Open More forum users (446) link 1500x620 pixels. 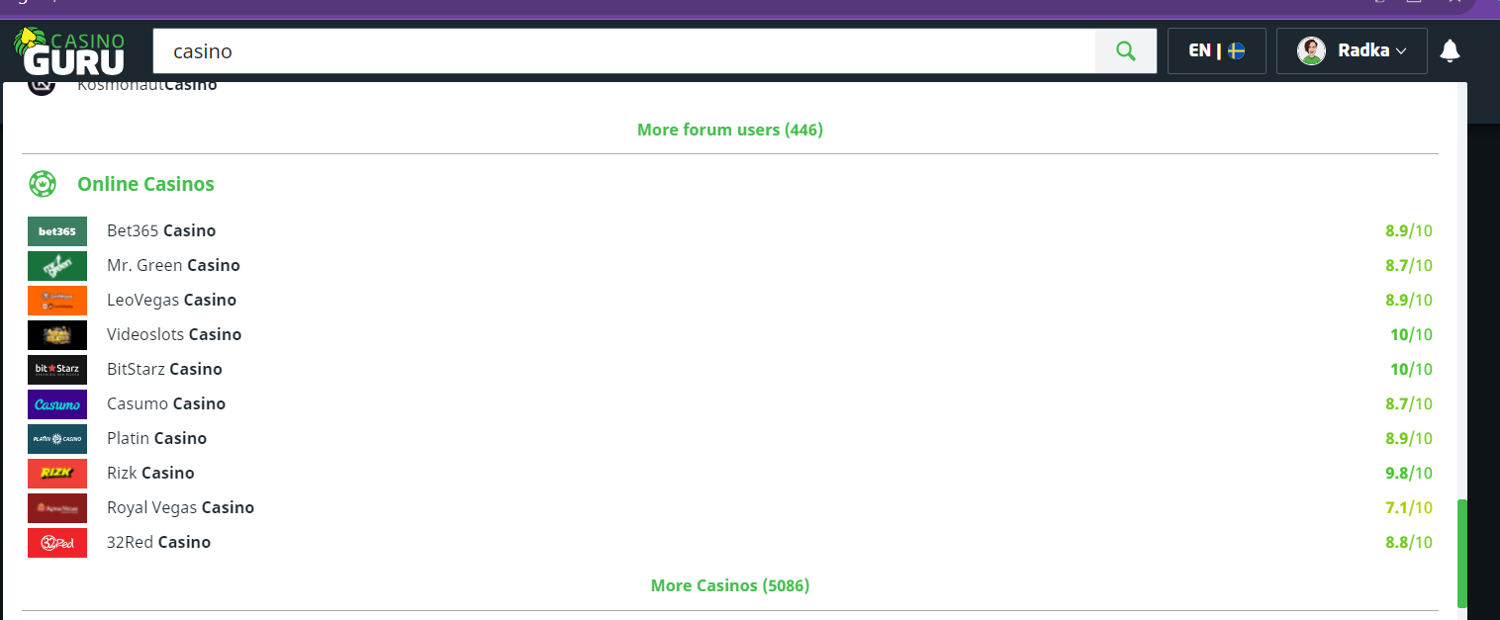(730, 130)
